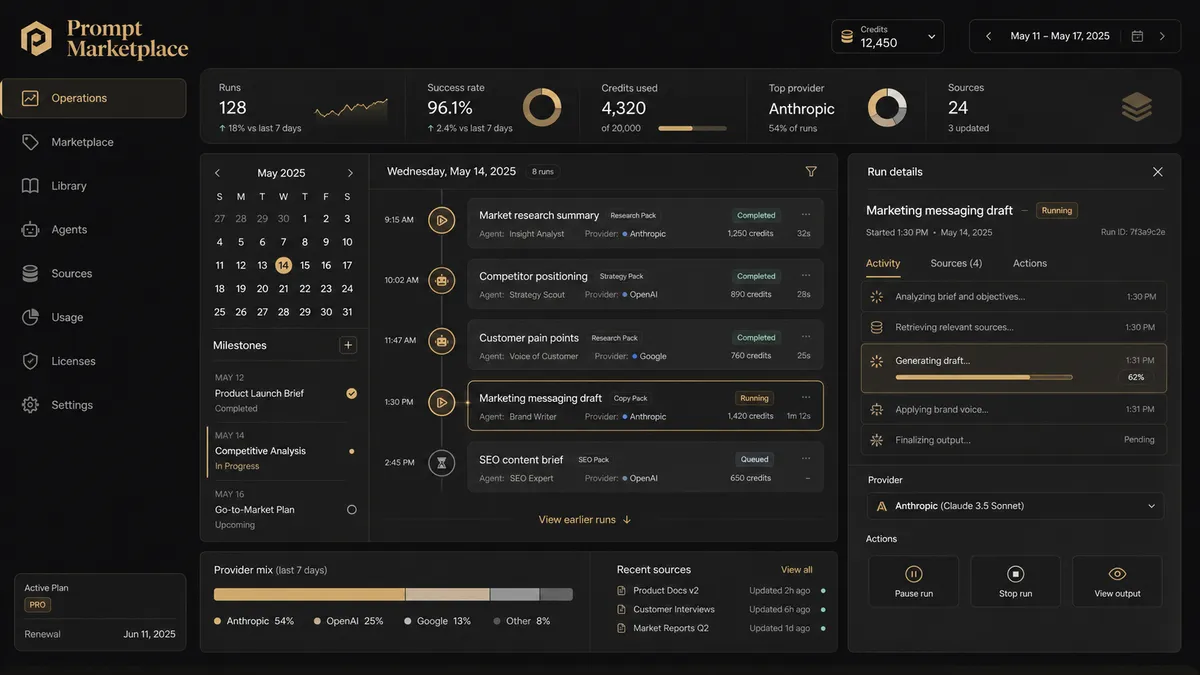Expand View earlier runs

pyautogui.click(x=585, y=519)
